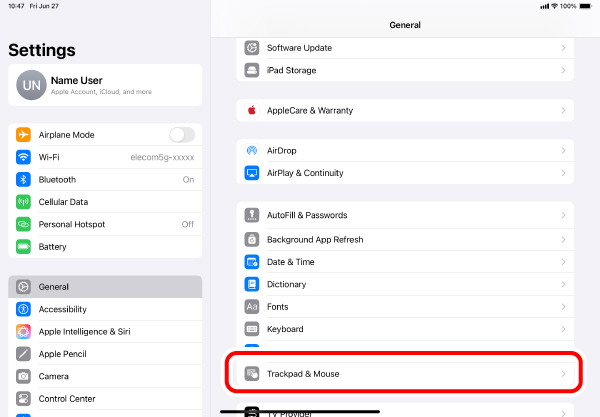Viewport: 600px width, 417px height.
Task: Tap the Bluetooth icon in sidebar
Action: pyautogui.click(x=23, y=180)
